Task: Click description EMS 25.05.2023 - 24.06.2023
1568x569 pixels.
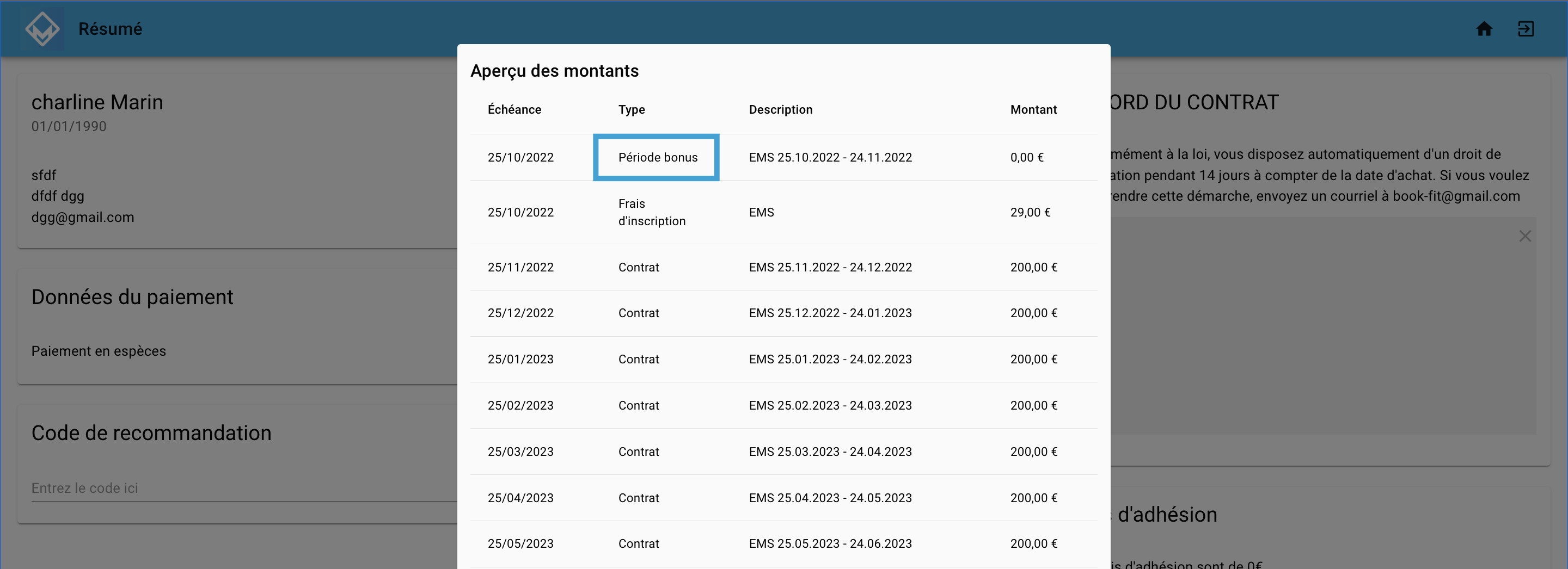Action: point(830,543)
